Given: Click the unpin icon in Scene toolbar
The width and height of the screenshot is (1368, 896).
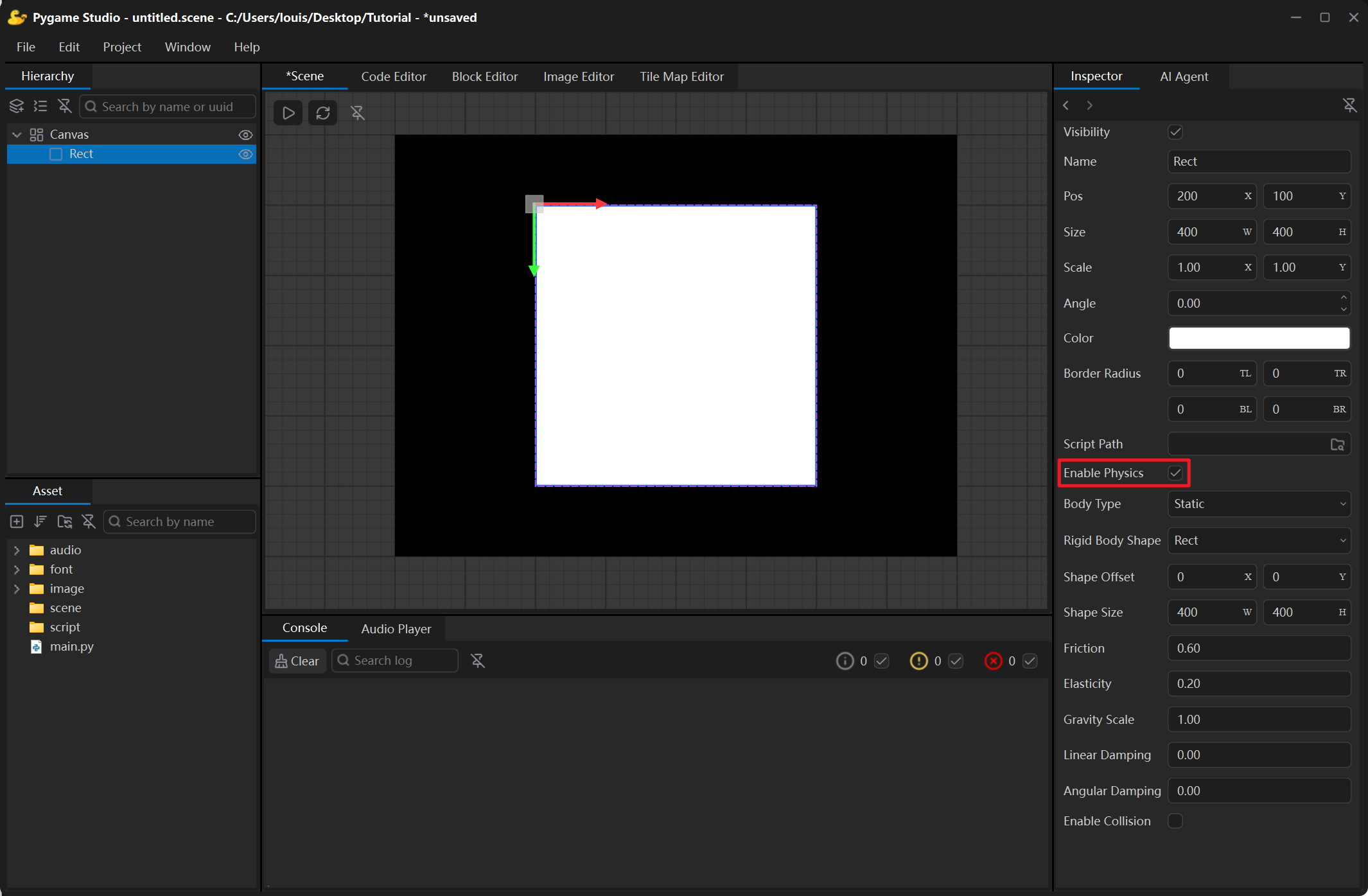Looking at the screenshot, I should (x=358, y=113).
